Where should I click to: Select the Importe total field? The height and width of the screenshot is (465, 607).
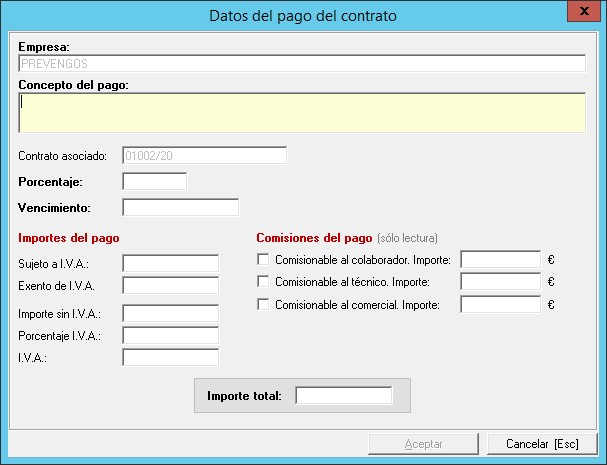pyautogui.click(x=344, y=395)
